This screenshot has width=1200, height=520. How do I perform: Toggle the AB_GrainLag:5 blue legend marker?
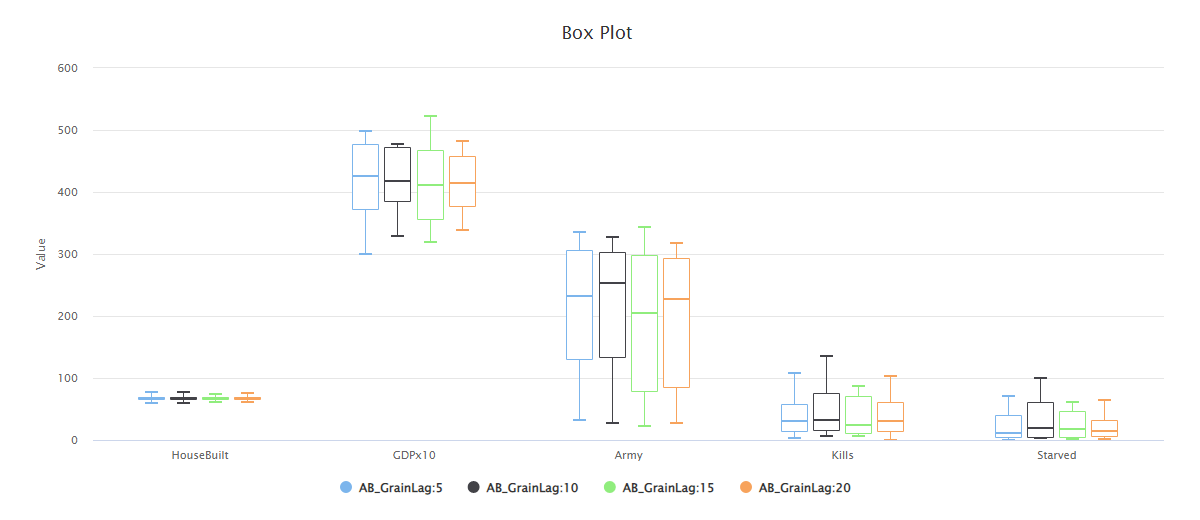click(346, 488)
